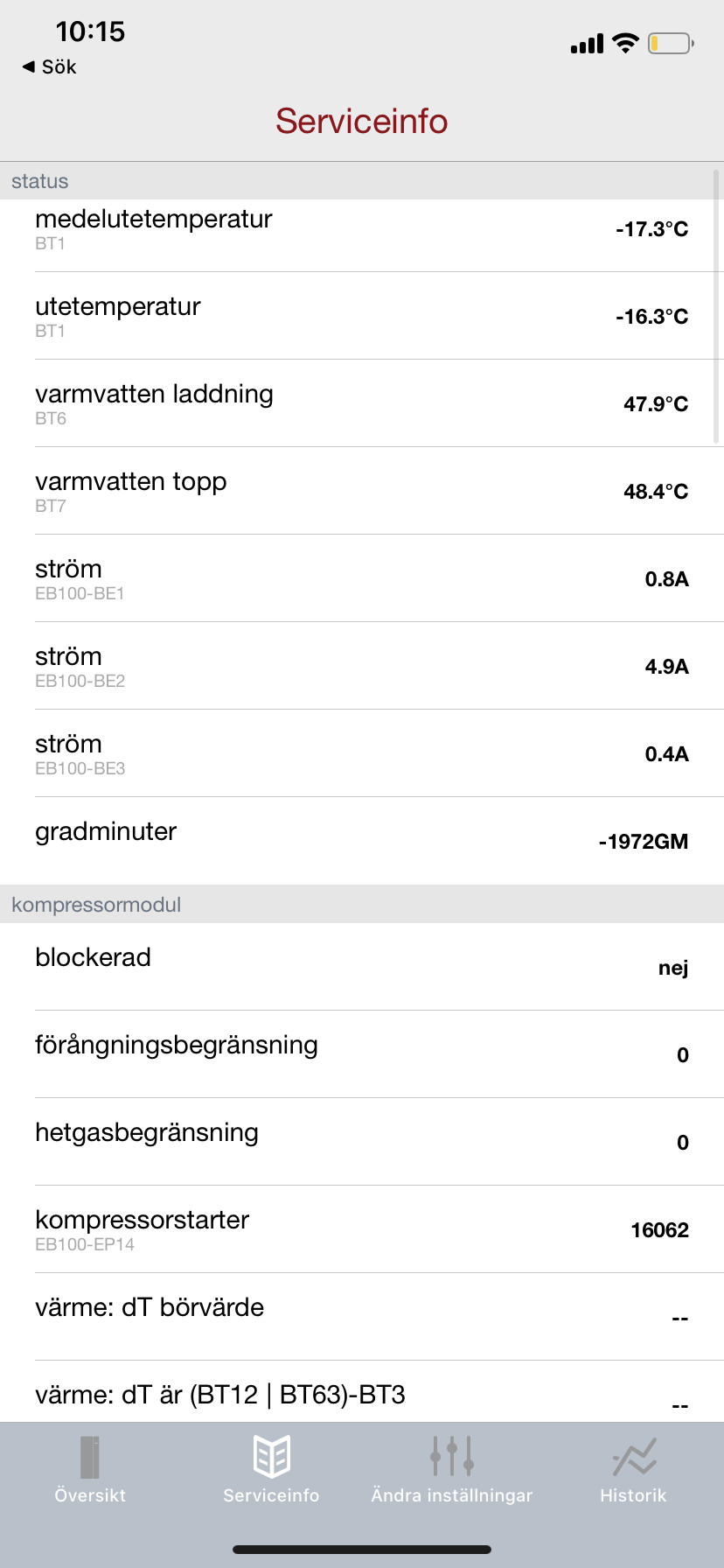Tap the varmvatten laddning BT6 row
This screenshot has width=724, height=1568.
pyautogui.click(x=362, y=404)
